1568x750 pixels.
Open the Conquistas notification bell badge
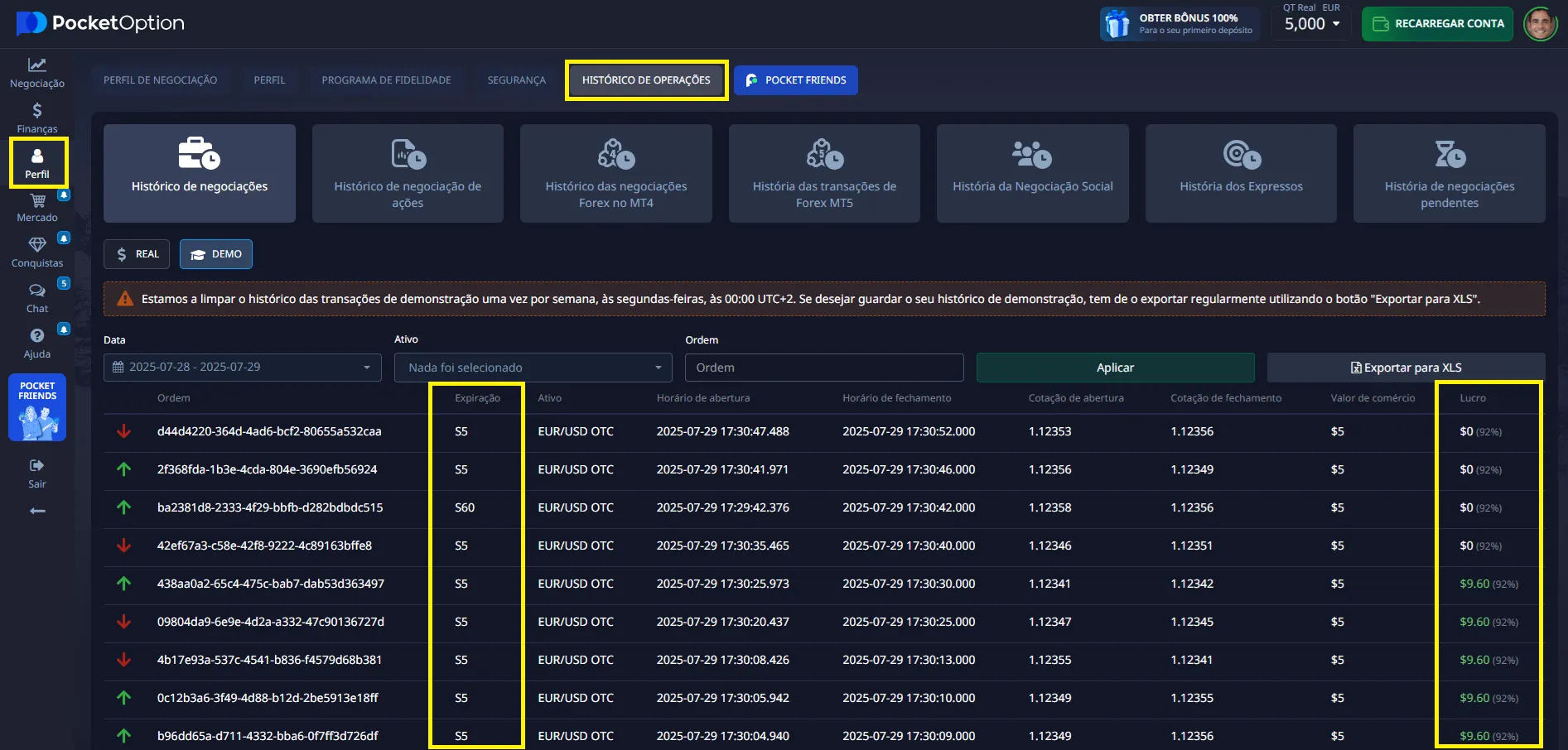pyautogui.click(x=64, y=238)
